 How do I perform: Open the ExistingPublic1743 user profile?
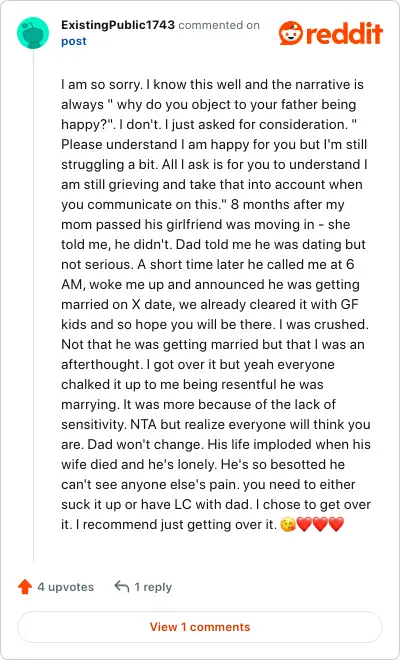pos(117,25)
